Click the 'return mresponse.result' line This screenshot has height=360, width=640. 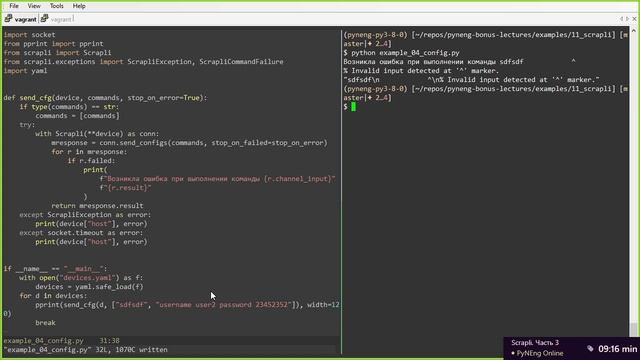(x=97, y=206)
